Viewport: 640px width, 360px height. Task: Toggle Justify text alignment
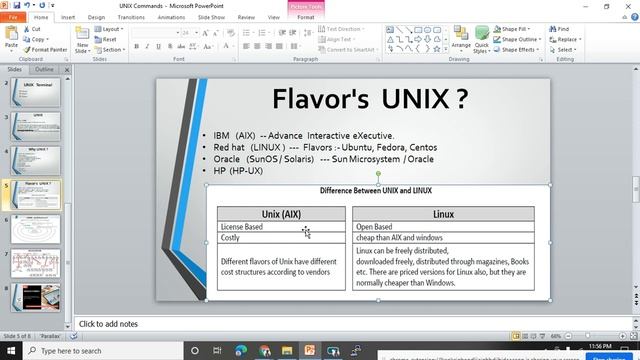(279, 47)
